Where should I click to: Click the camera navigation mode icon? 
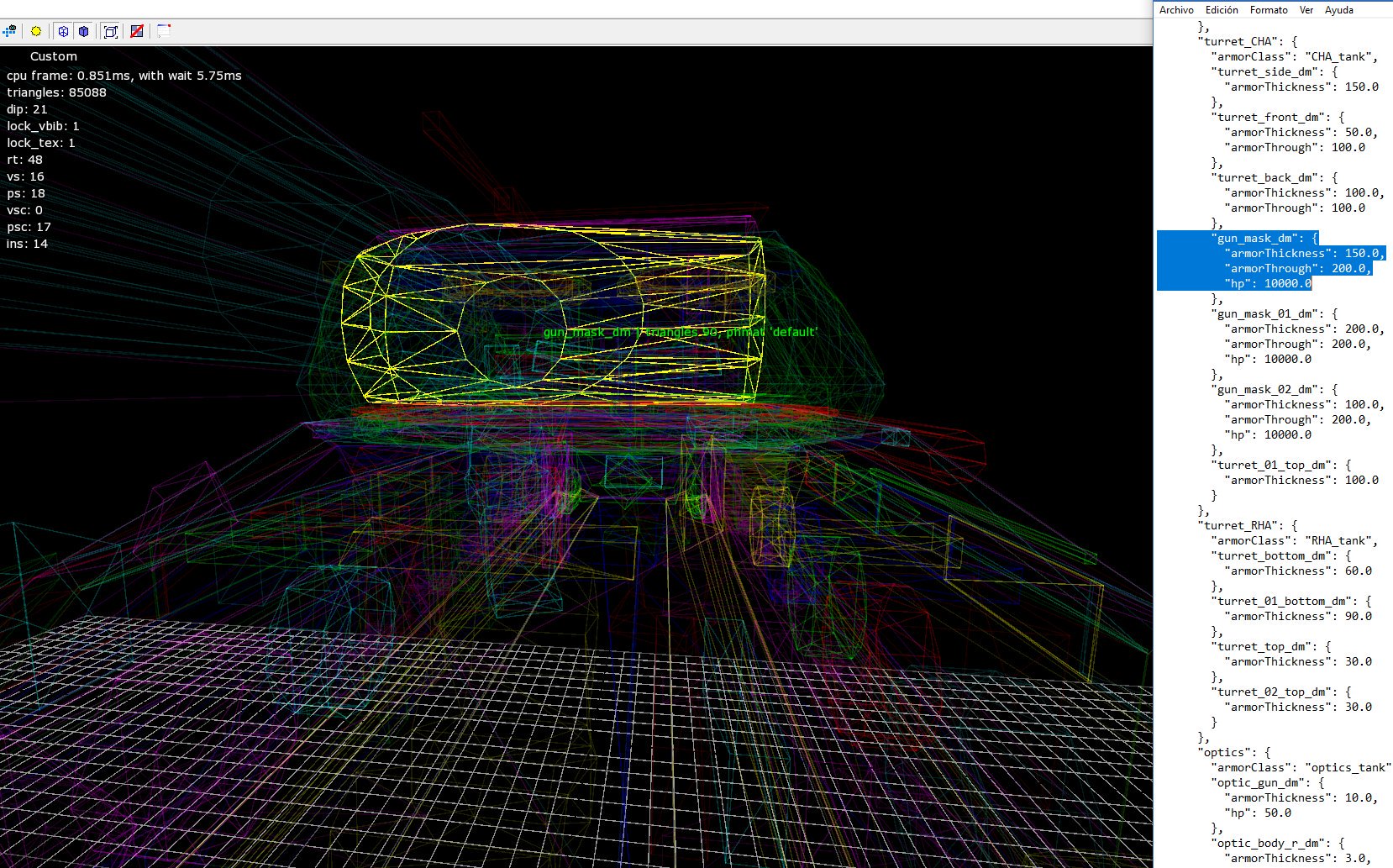[9, 31]
